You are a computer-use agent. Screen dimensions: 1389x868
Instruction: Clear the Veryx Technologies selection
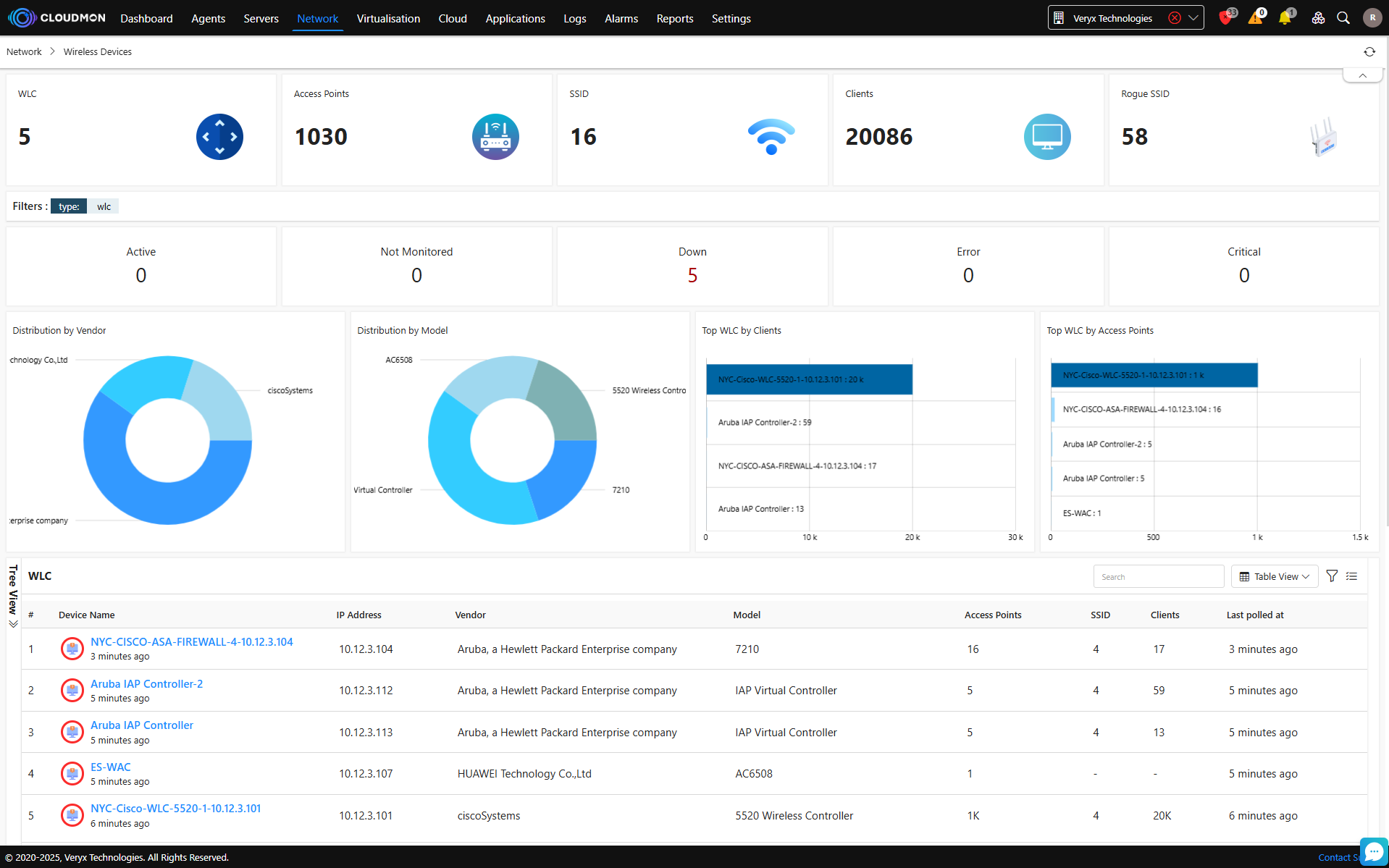[x=1174, y=18]
